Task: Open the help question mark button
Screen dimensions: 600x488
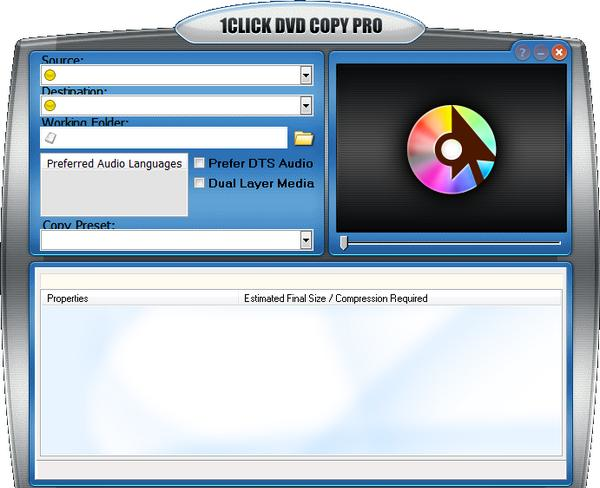Action: 523,52
